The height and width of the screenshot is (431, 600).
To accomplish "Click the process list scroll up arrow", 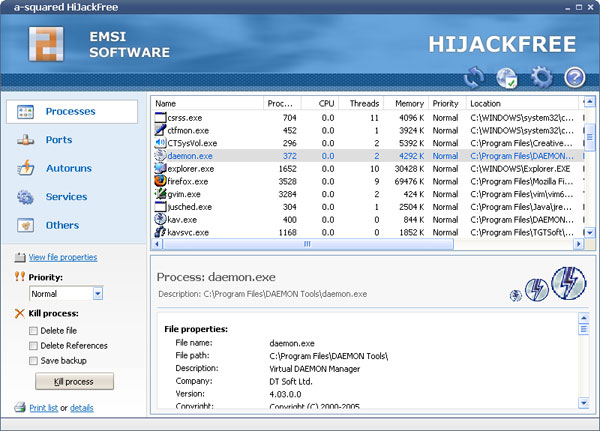I will point(590,102).
